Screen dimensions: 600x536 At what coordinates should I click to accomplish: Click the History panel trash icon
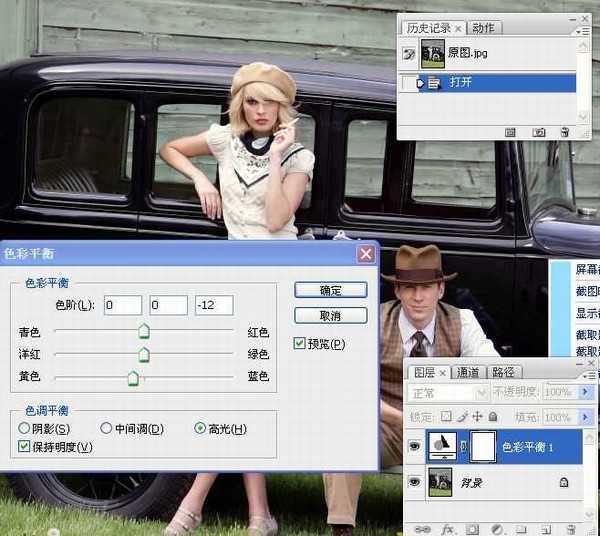pyautogui.click(x=564, y=132)
